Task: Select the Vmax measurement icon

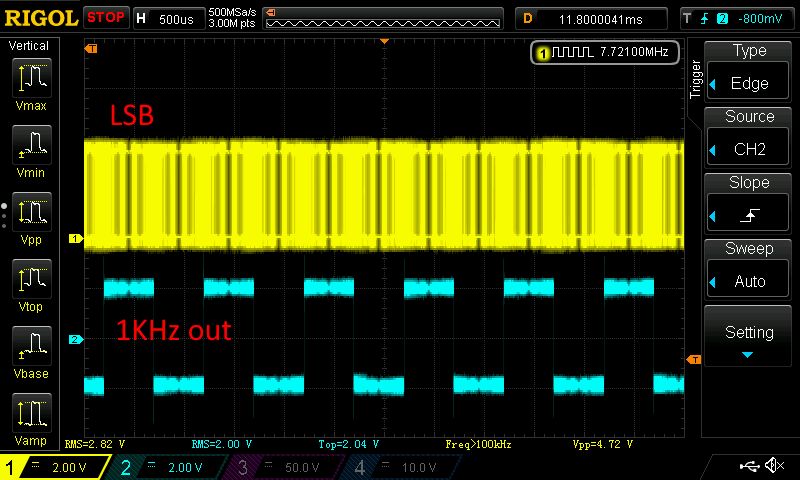Action: [32, 78]
